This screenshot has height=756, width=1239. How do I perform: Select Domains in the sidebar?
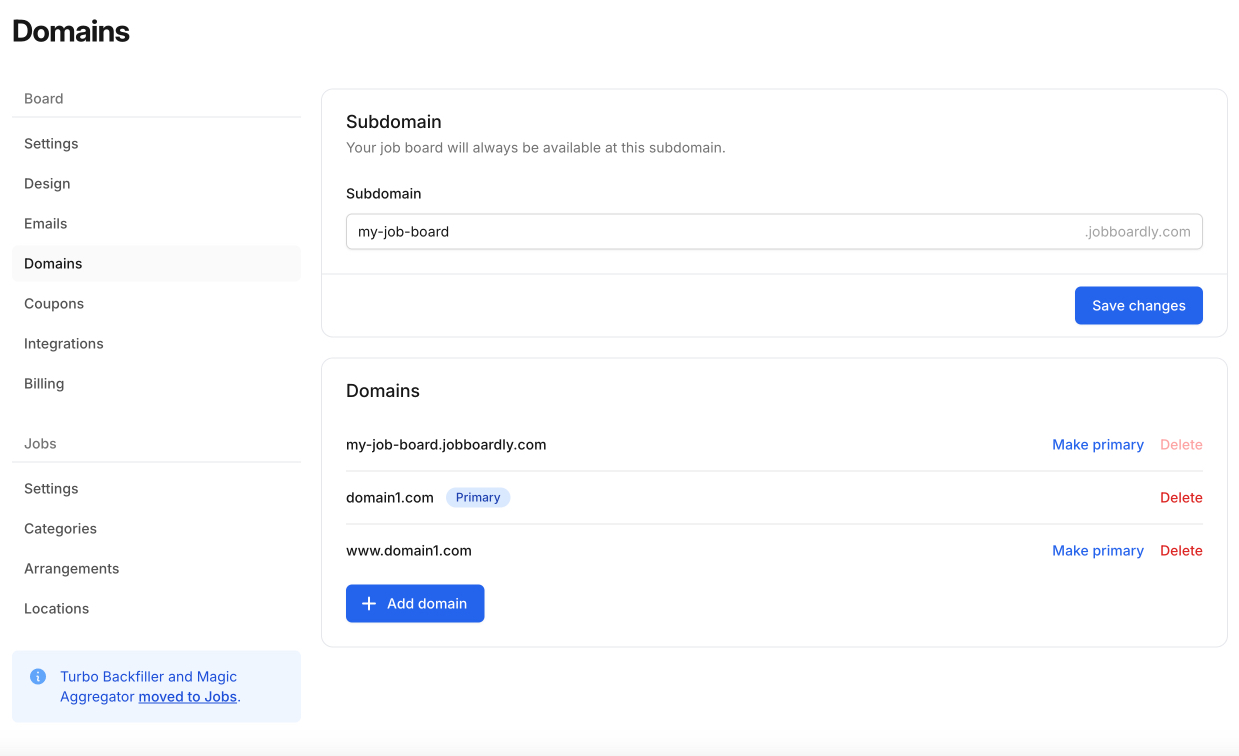[52, 263]
